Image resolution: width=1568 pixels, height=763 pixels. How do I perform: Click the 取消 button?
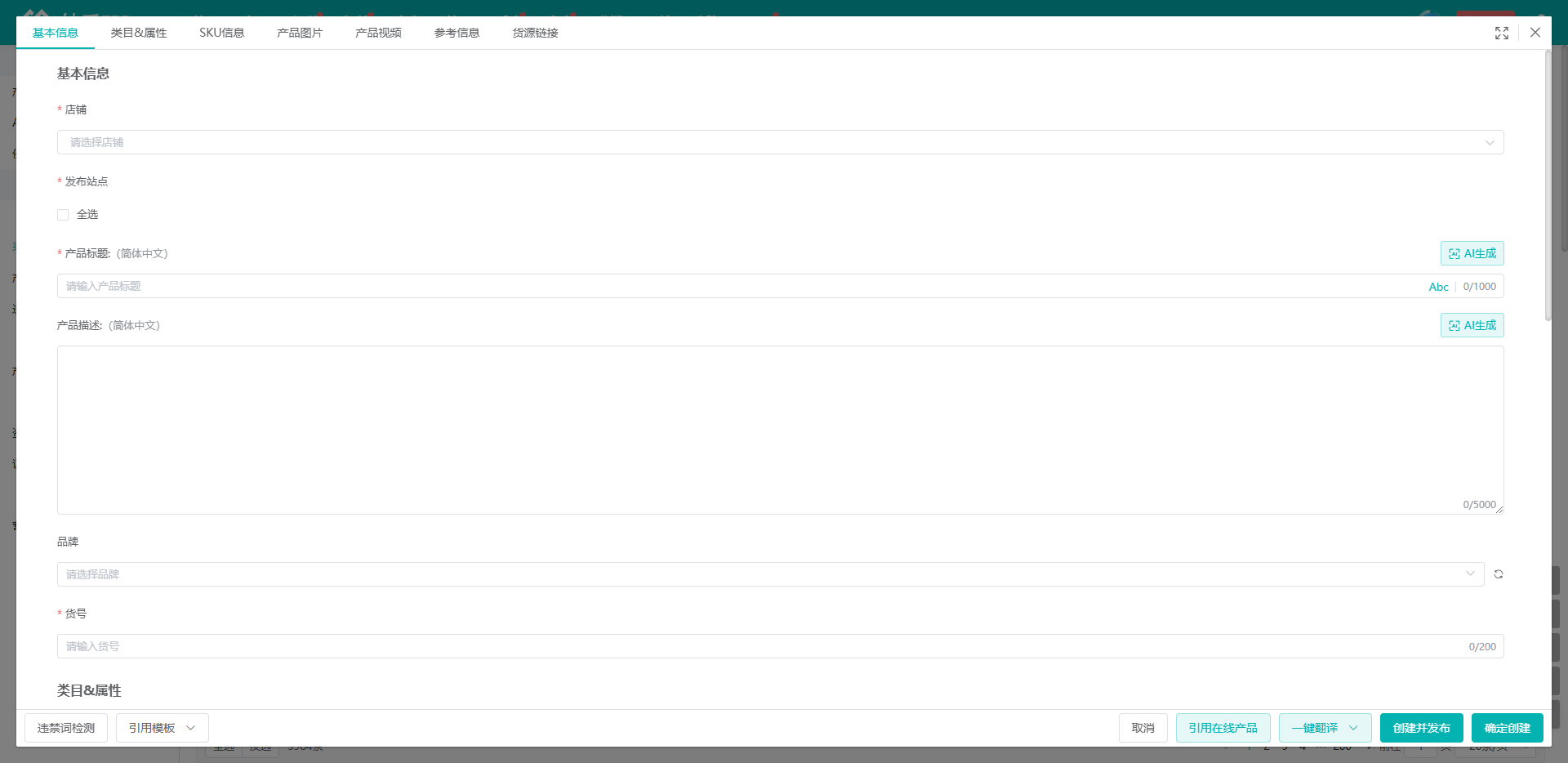[x=1143, y=728]
